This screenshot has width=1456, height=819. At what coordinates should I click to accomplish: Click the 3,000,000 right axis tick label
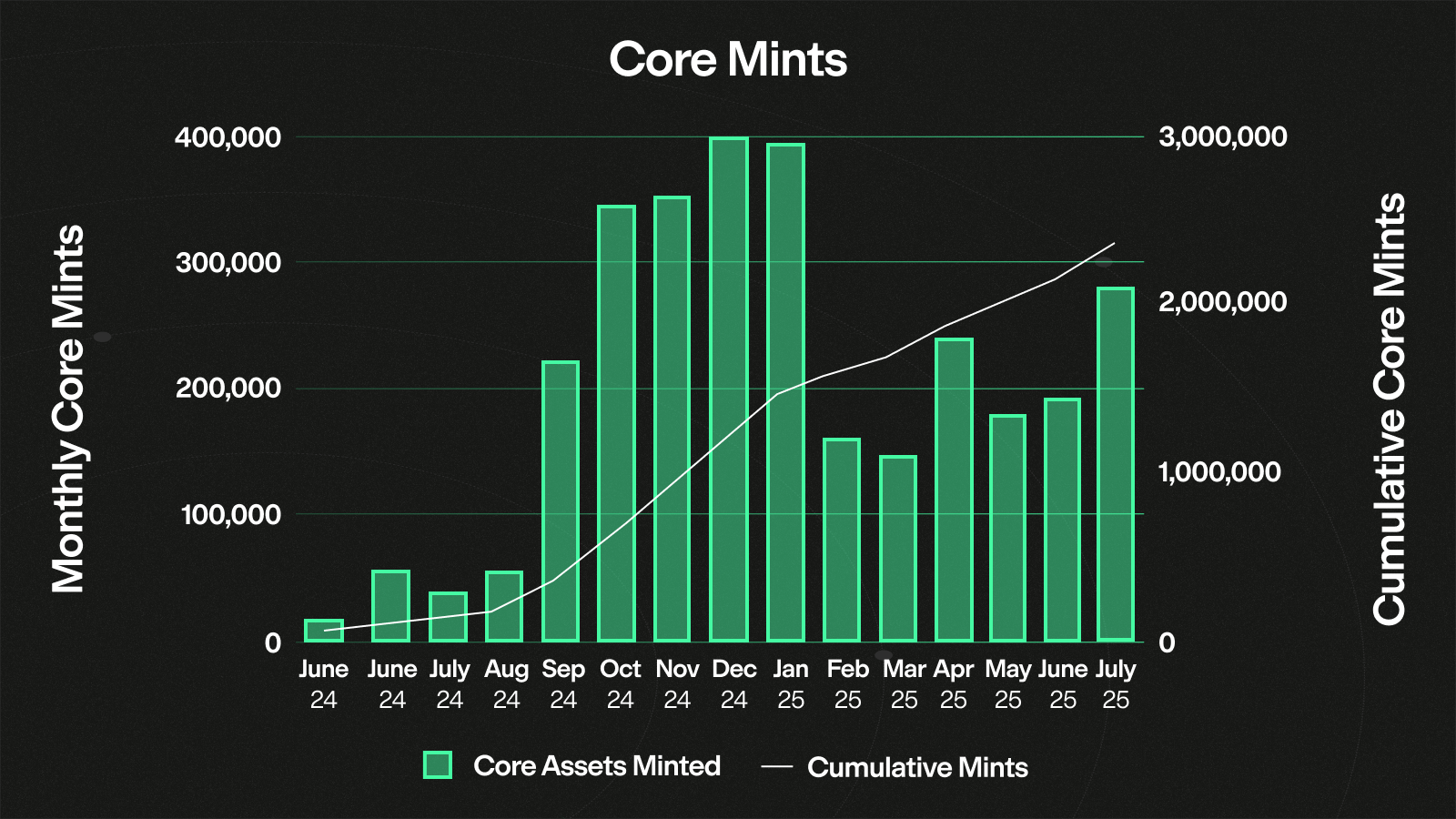tap(1222, 136)
